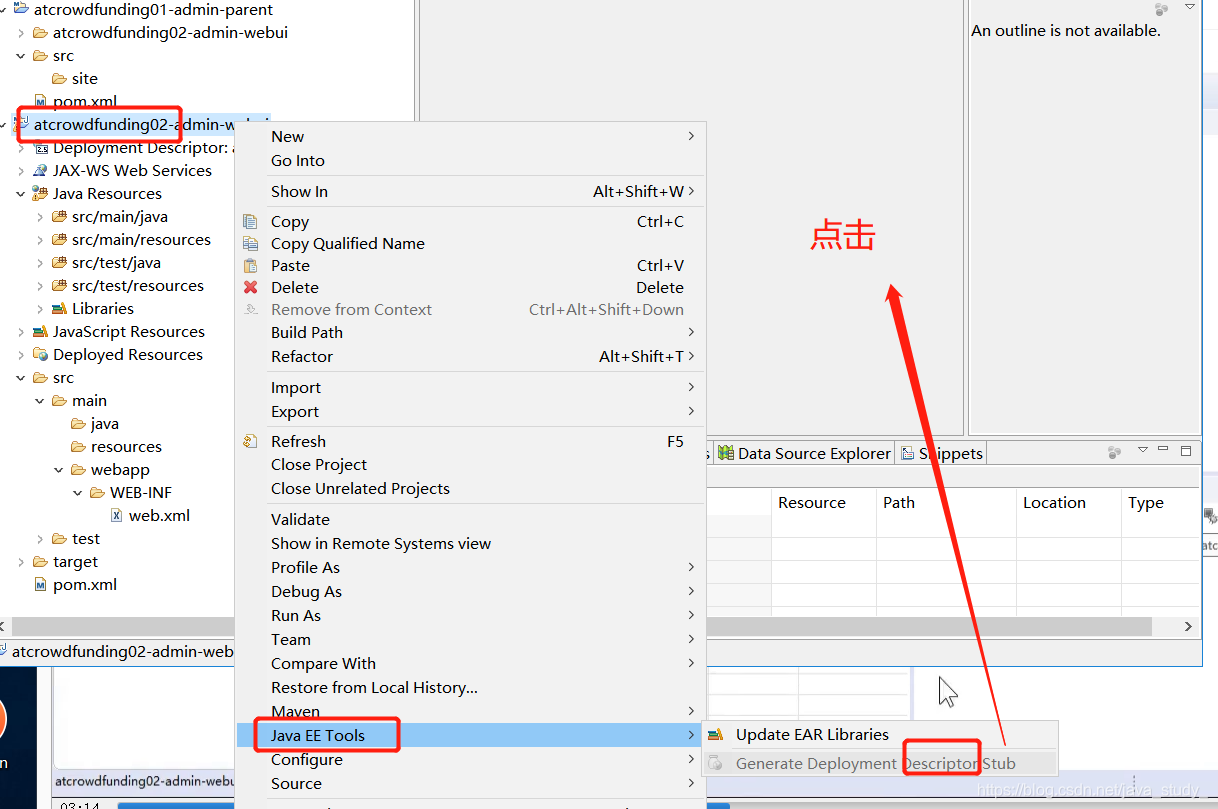Expand JavaScript Resources node
The height and width of the screenshot is (809, 1218).
[21, 332]
